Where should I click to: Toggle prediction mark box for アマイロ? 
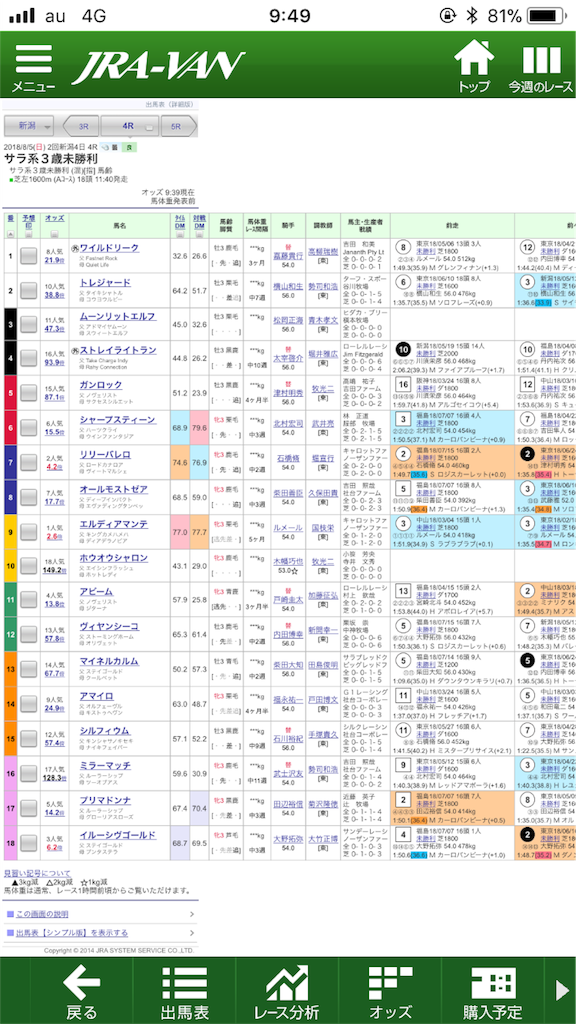pyautogui.click(x=28, y=703)
